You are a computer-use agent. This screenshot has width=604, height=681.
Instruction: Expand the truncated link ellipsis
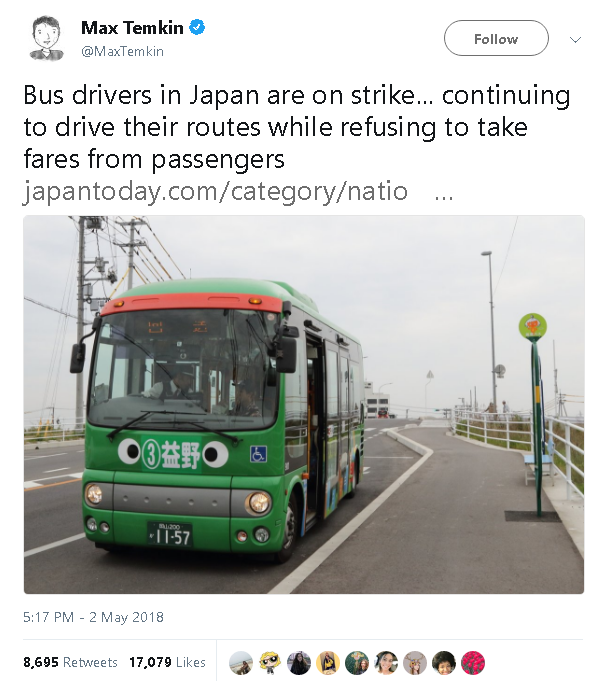pos(444,195)
